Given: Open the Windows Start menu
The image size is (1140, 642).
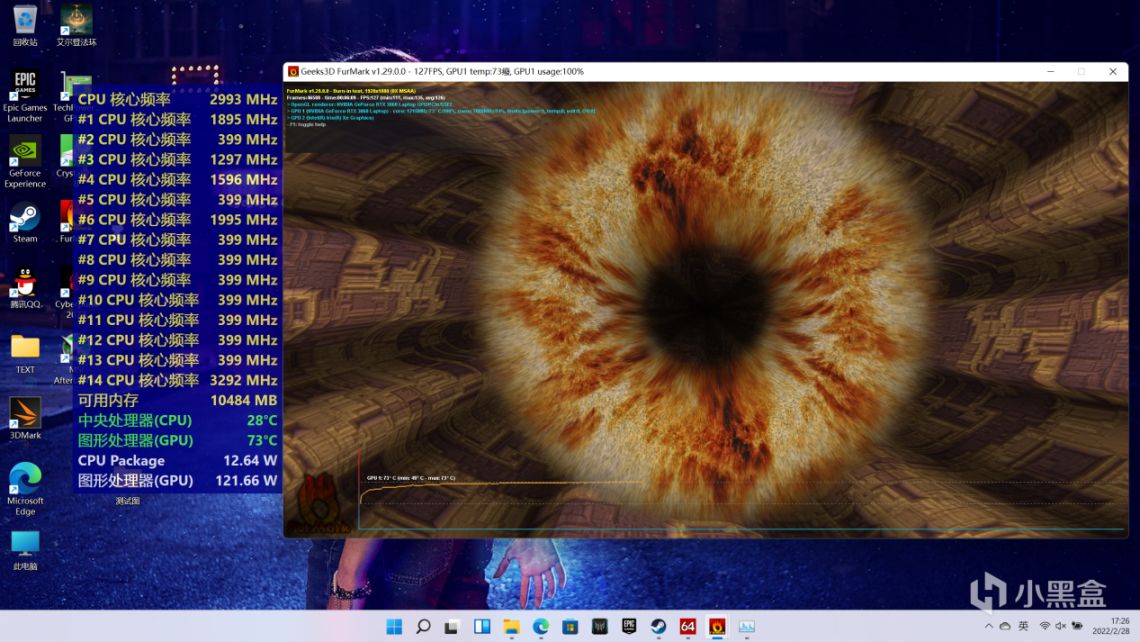Looking at the screenshot, I should tap(394, 627).
